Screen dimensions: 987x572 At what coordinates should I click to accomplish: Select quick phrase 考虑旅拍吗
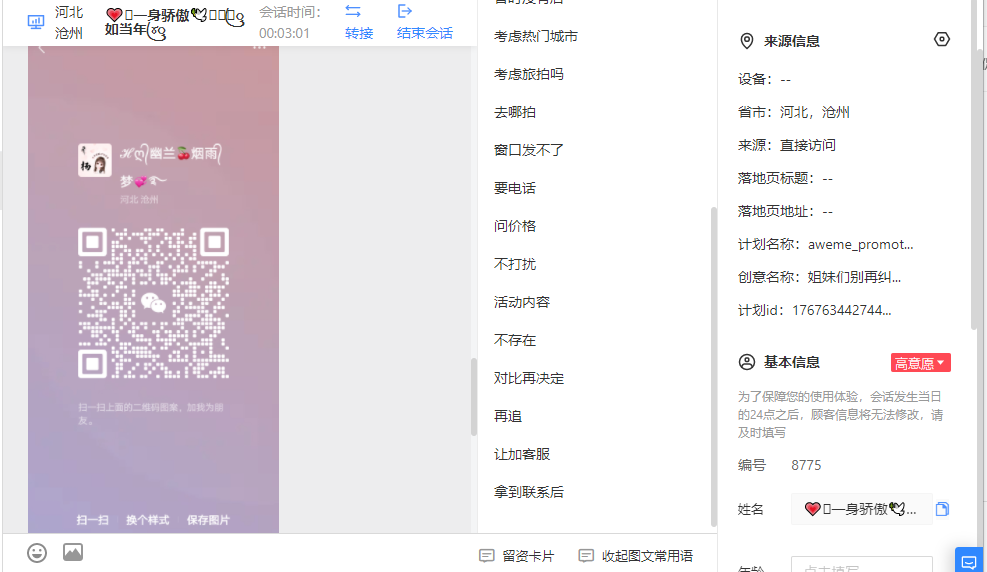[529, 74]
